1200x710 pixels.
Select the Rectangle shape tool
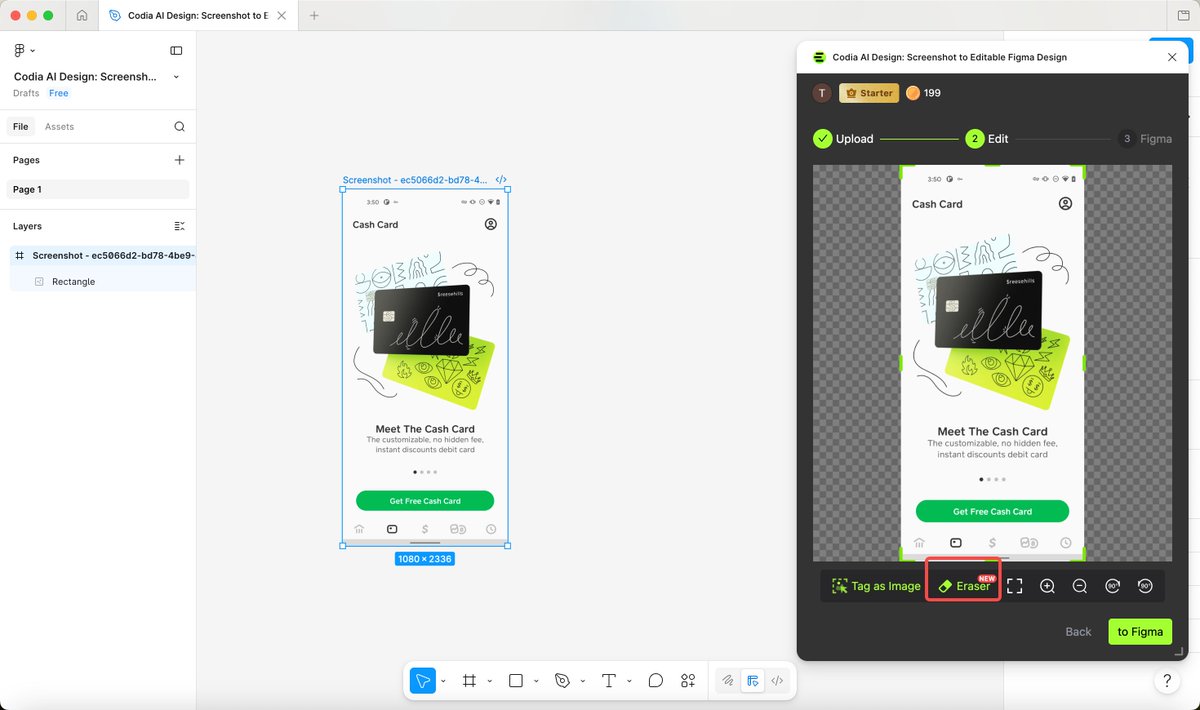(516, 681)
